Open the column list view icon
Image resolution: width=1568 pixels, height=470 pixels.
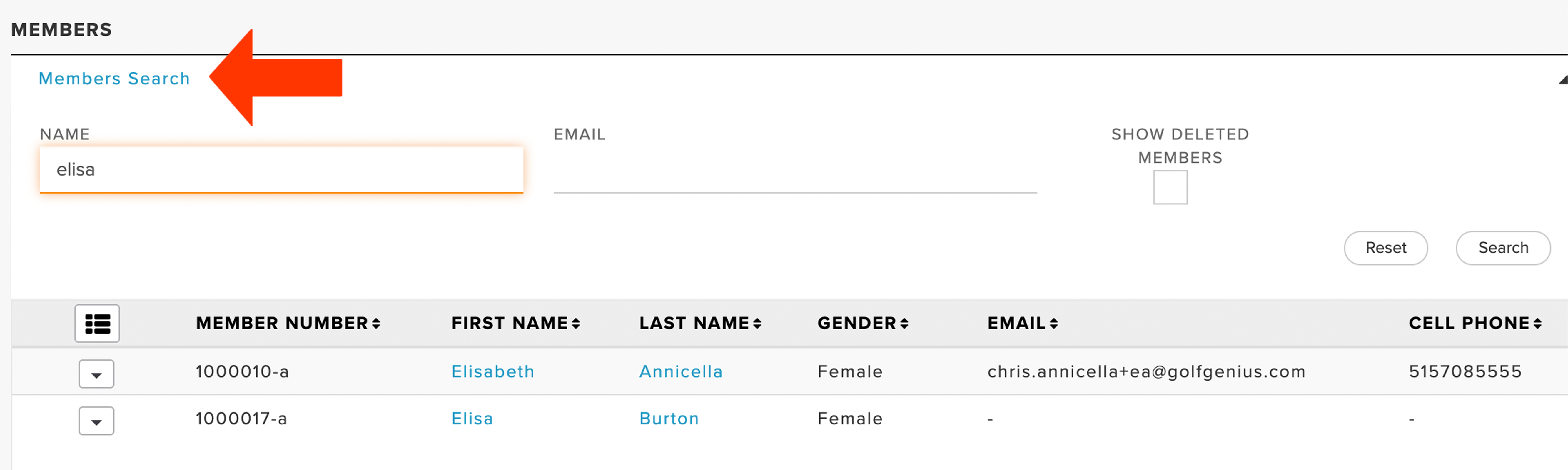97,323
